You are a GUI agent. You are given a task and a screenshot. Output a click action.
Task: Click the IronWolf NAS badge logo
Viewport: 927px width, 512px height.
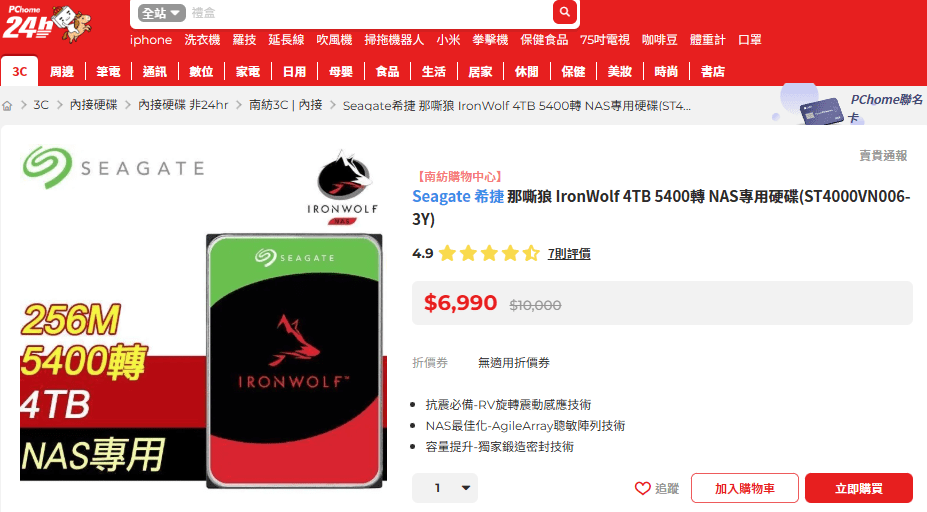click(342, 187)
